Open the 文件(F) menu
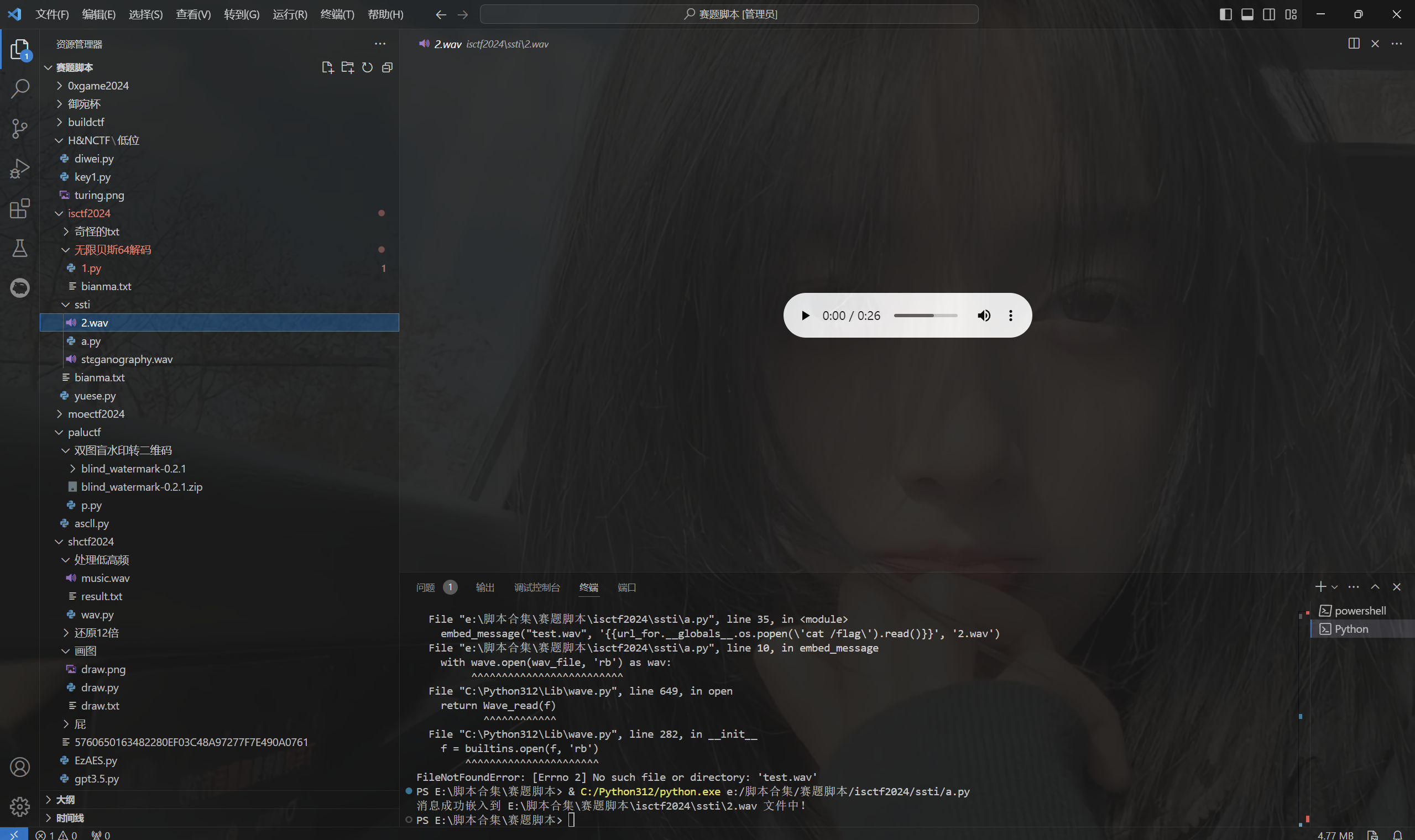This screenshot has width=1415, height=840. 52,14
